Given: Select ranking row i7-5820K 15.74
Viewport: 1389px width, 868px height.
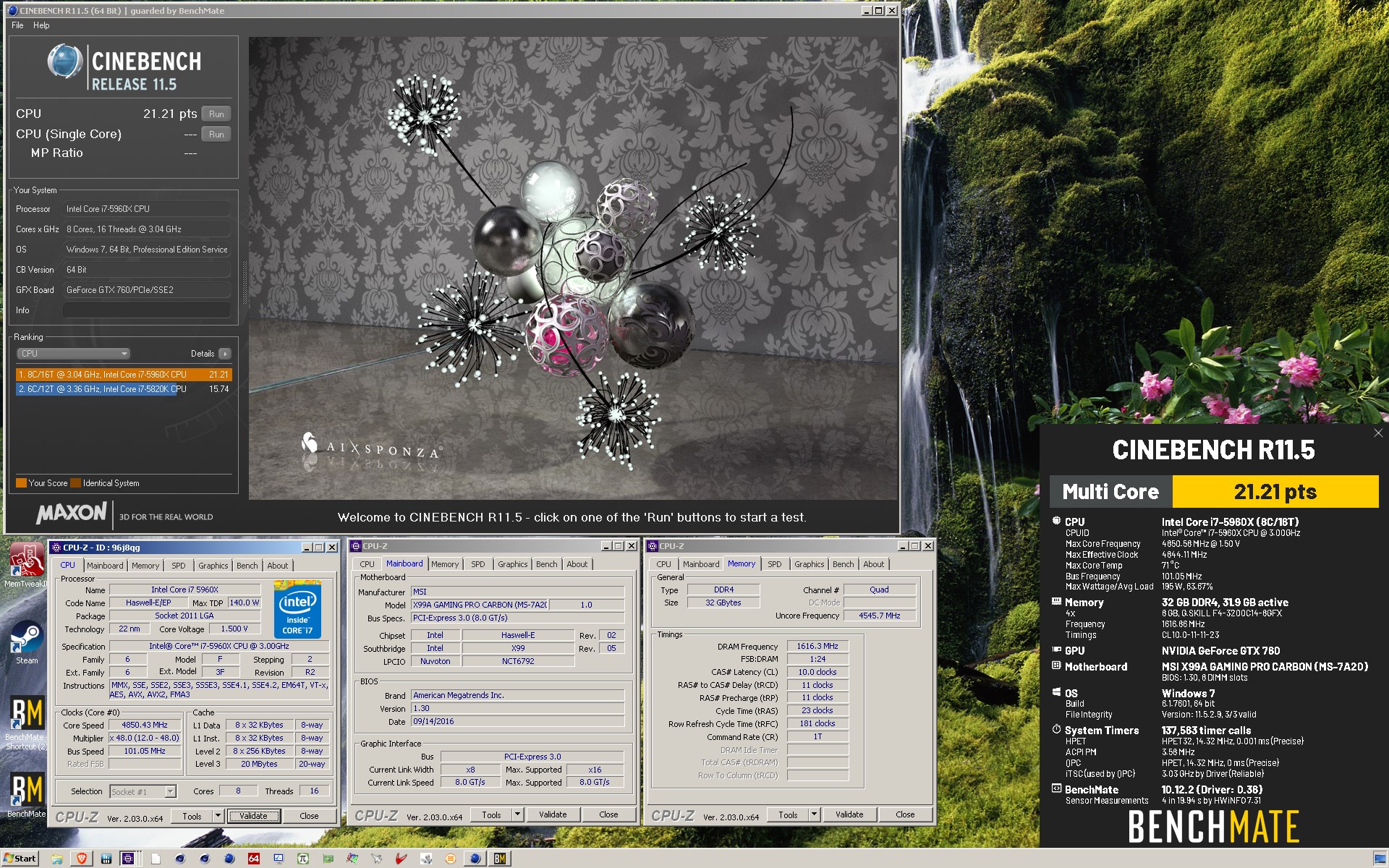Looking at the screenshot, I should tap(124, 389).
